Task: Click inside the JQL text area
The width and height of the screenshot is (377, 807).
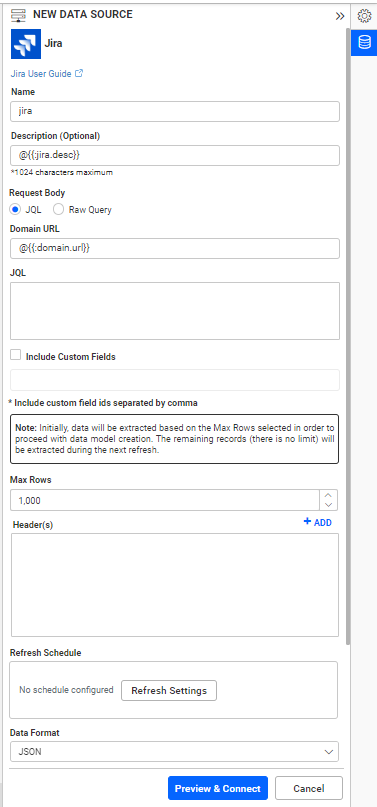Action: click(175, 311)
